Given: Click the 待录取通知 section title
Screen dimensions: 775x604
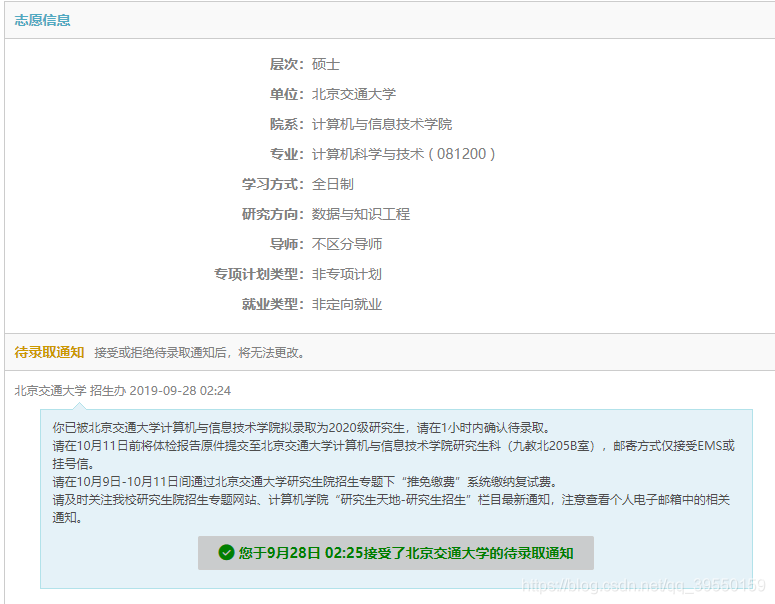Looking at the screenshot, I should [x=49, y=352].
